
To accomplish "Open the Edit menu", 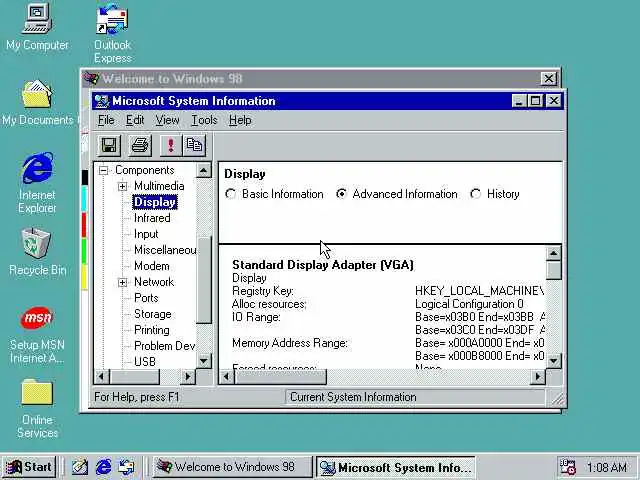I will point(135,120).
